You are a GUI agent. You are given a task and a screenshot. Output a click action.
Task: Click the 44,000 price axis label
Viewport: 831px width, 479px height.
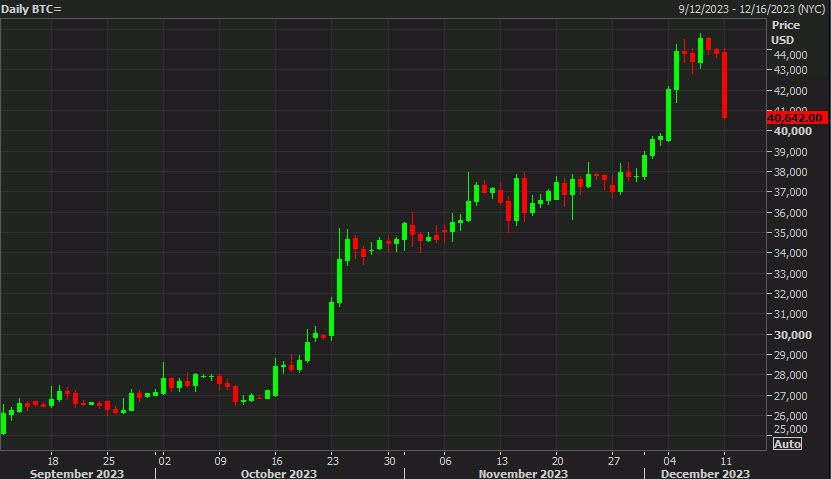pyautogui.click(x=790, y=55)
